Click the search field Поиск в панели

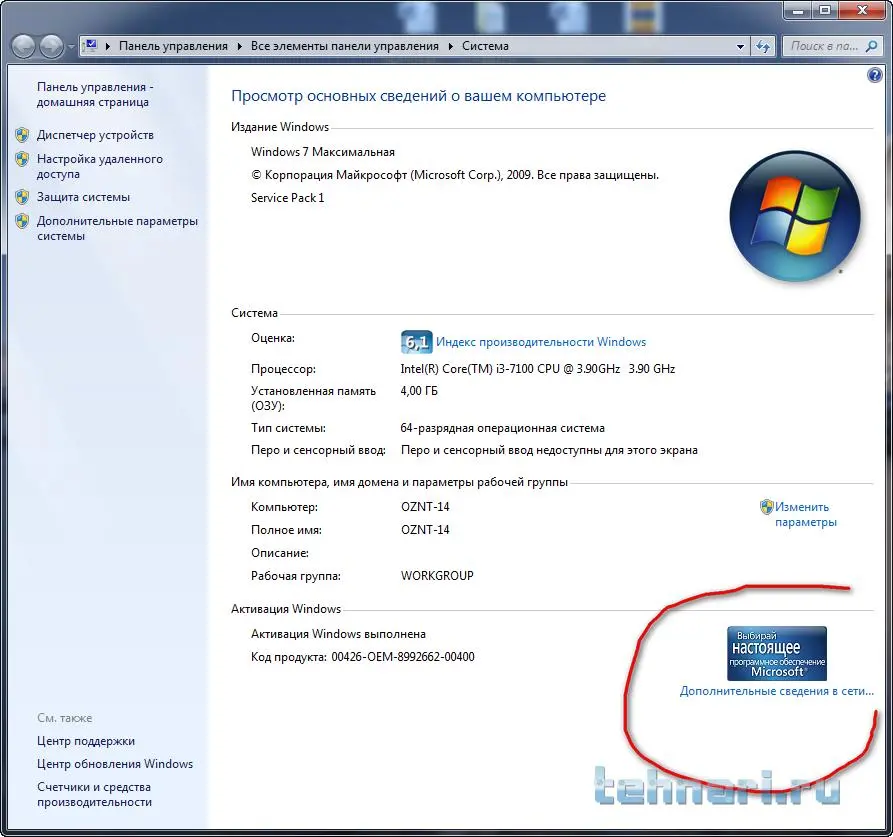click(824, 46)
